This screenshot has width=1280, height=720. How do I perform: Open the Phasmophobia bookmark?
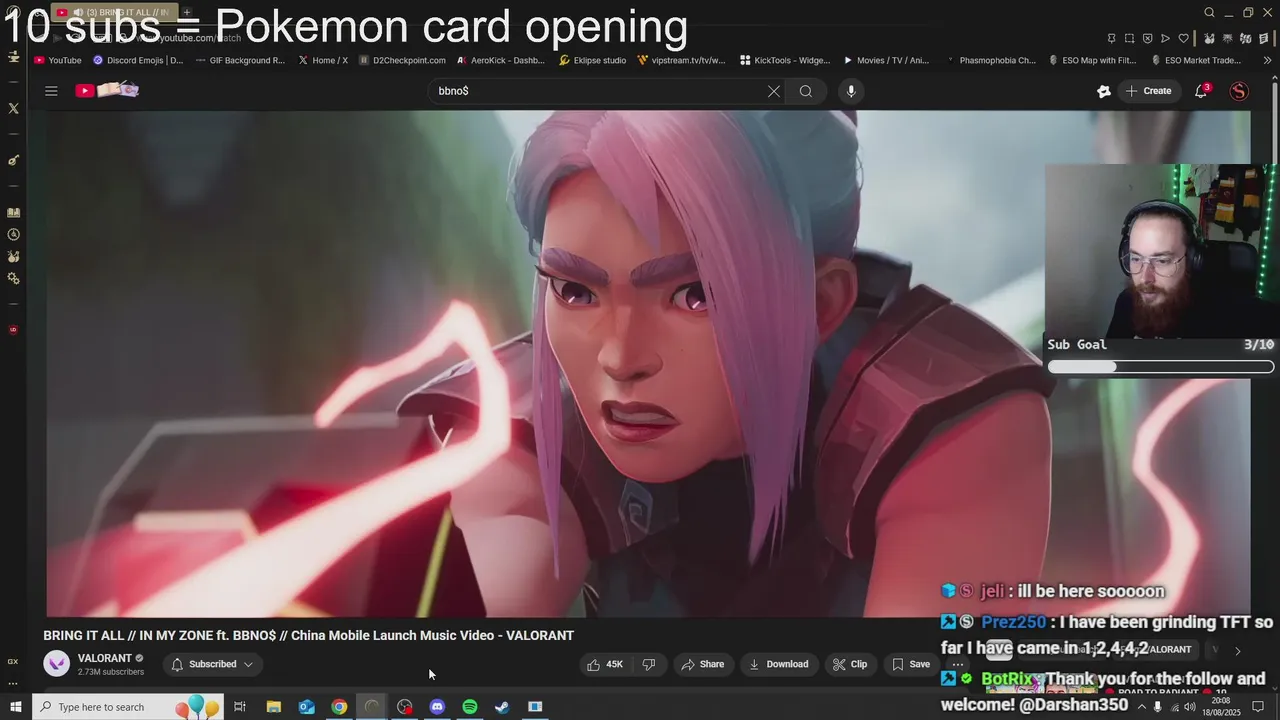tap(990, 60)
